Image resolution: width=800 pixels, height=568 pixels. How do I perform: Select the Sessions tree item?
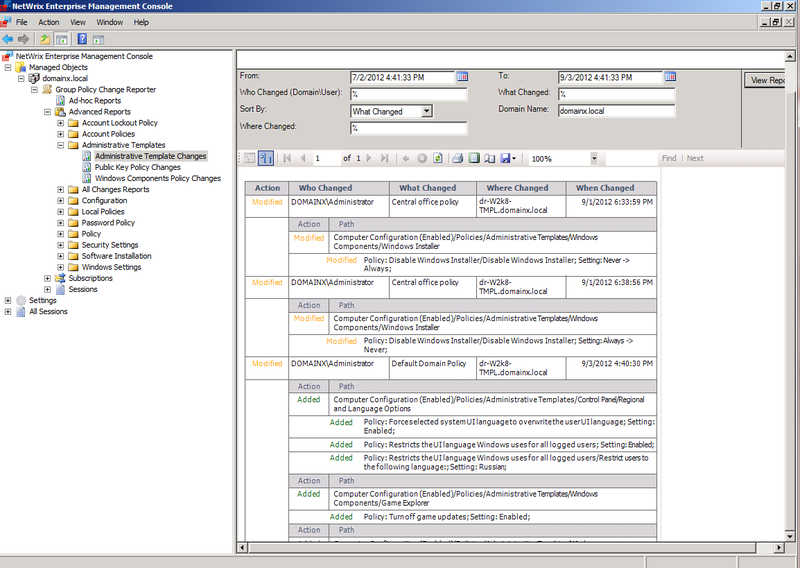coord(83,289)
